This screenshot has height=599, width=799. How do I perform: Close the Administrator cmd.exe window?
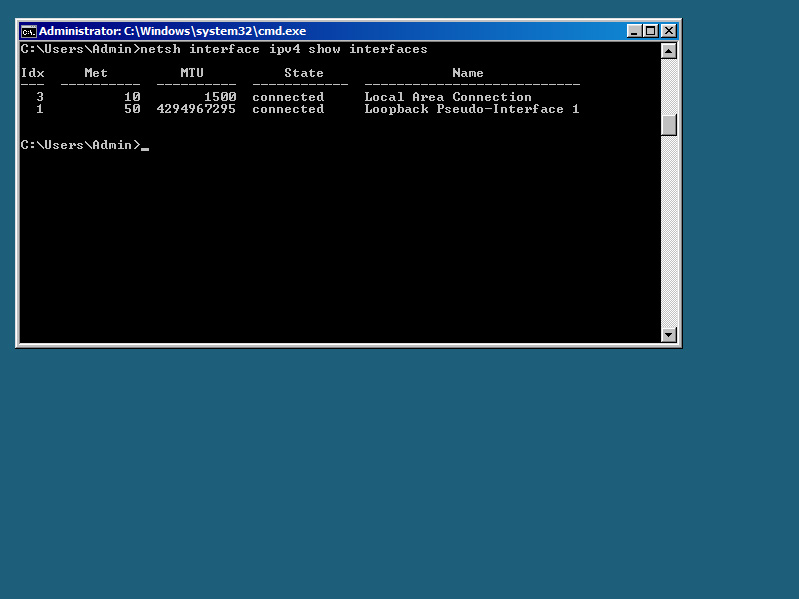(x=669, y=31)
